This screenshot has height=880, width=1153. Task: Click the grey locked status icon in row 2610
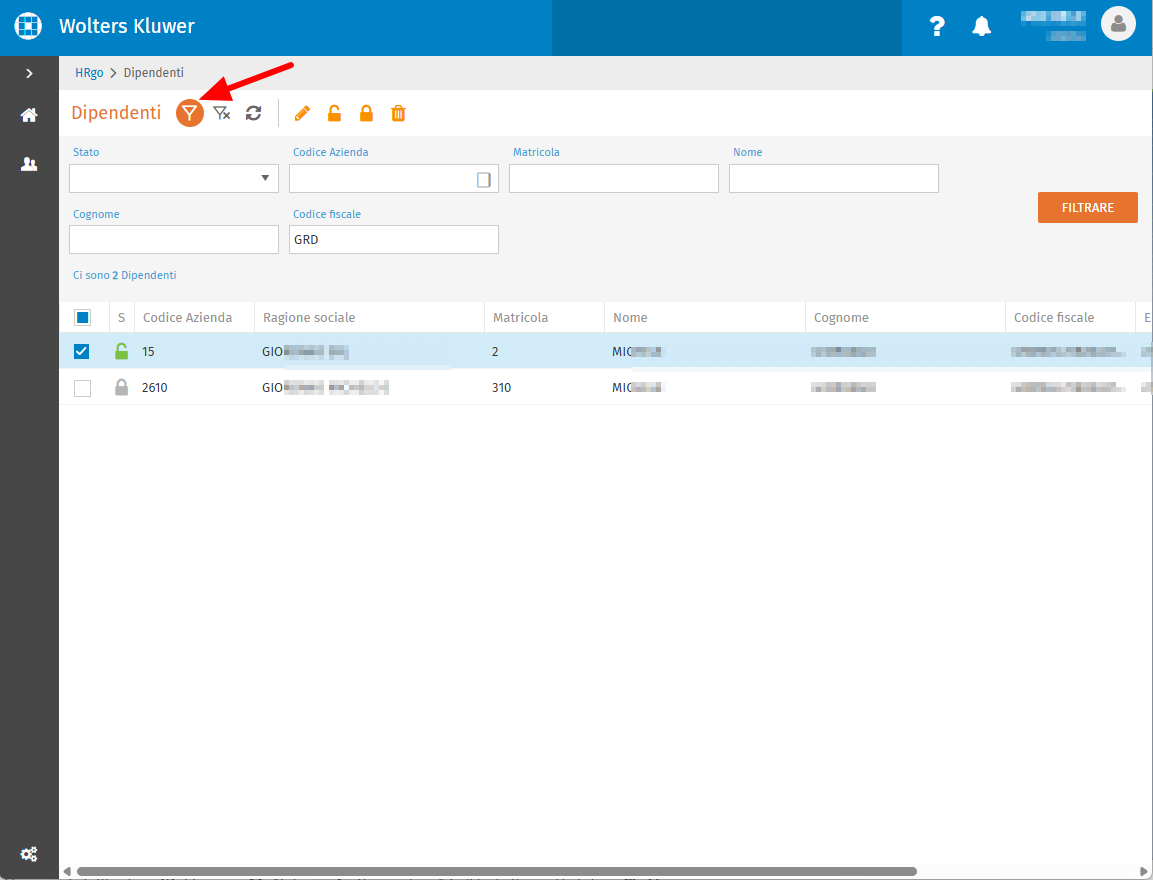[x=121, y=387]
